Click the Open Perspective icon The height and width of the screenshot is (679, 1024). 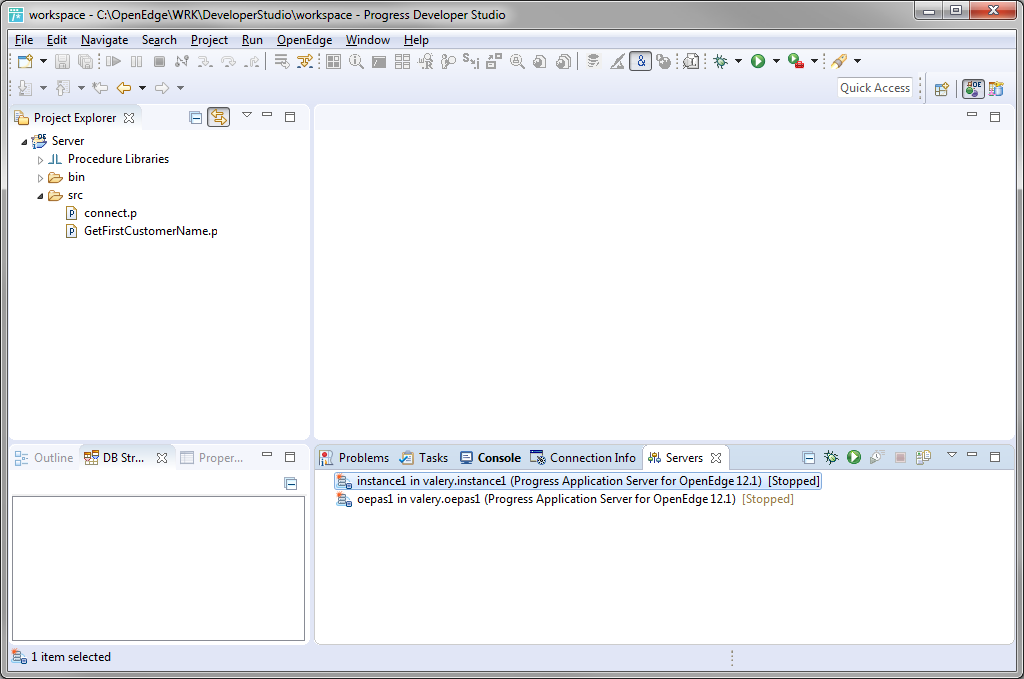point(941,89)
